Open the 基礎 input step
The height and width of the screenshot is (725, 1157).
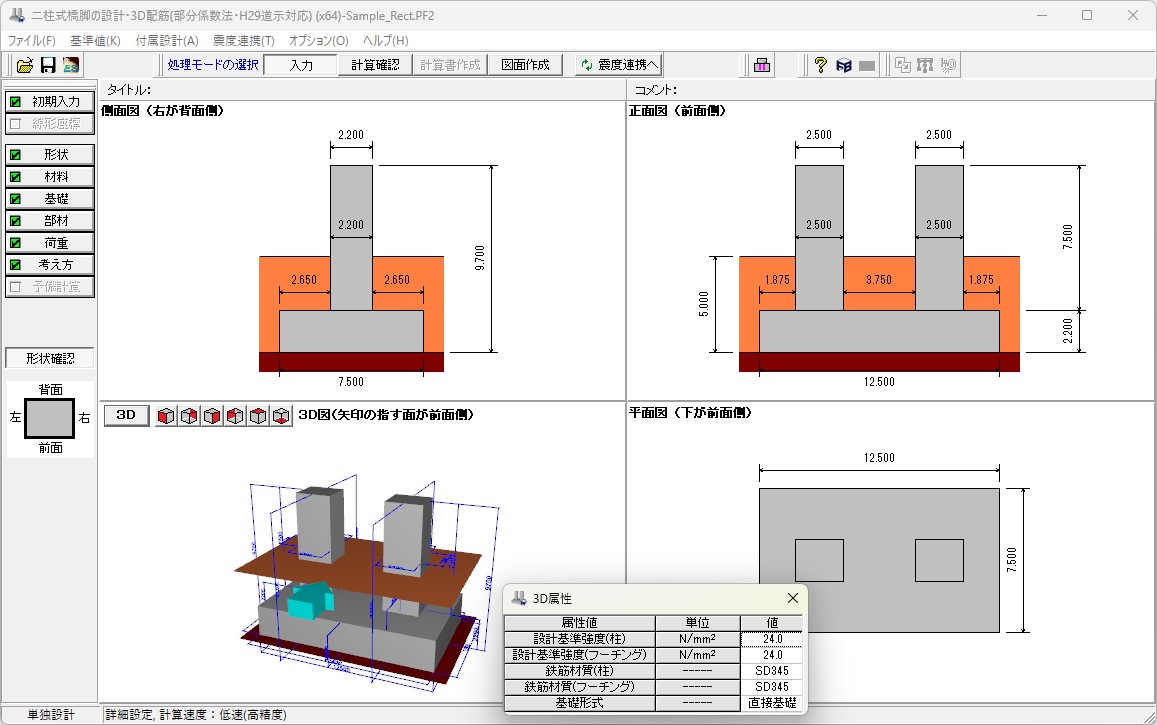point(50,198)
